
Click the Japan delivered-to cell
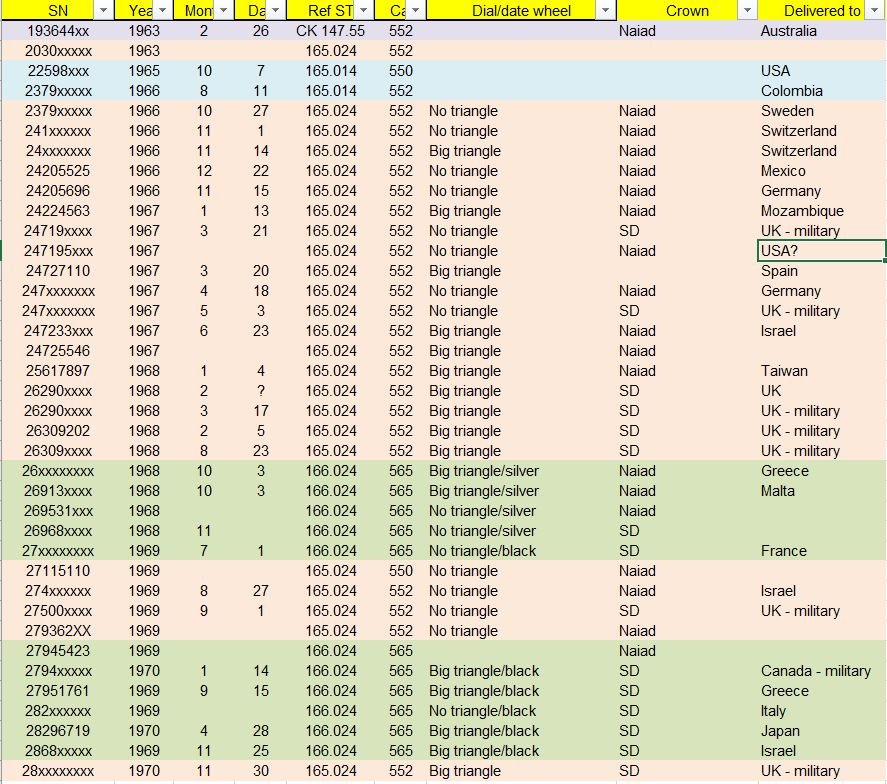click(781, 731)
